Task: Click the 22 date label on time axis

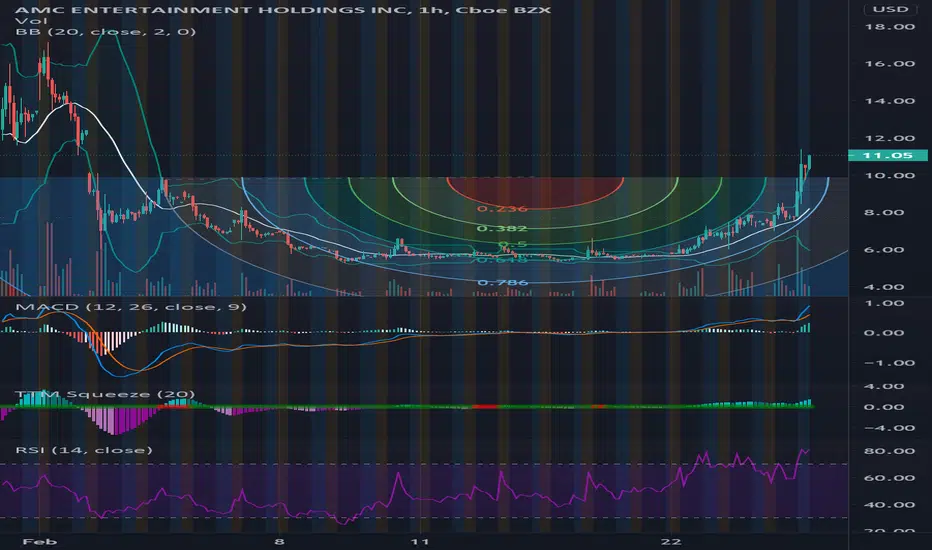Action: tap(670, 542)
